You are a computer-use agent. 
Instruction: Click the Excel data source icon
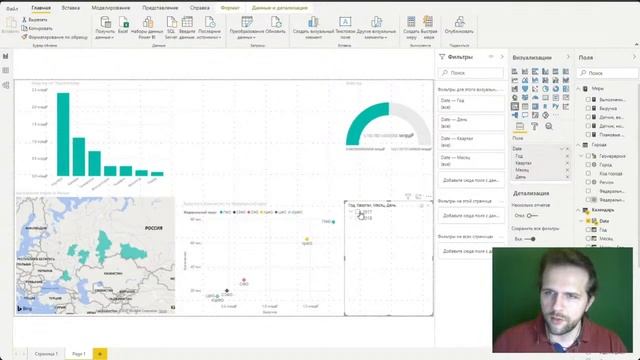pyautogui.click(x=123, y=25)
